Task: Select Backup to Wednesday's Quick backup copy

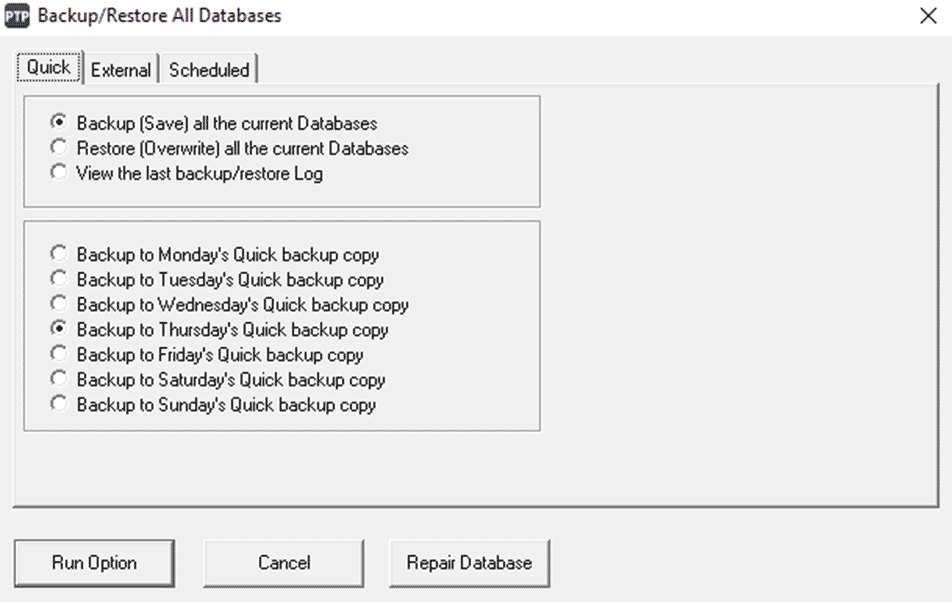Action: pyautogui.click(x=59, y=304)
